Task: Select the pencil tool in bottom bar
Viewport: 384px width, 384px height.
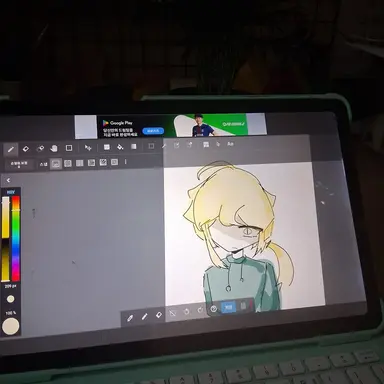Action: click(130, 318)
